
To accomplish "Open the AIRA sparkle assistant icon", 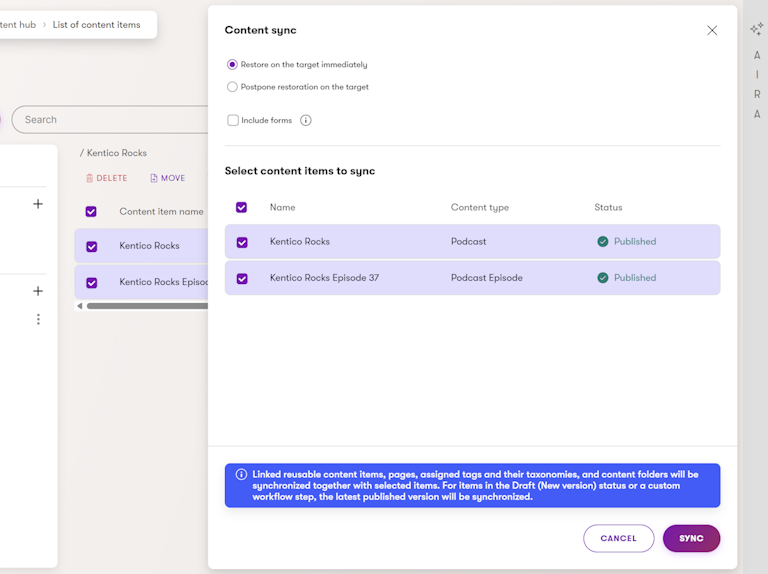I will (757, 29).
